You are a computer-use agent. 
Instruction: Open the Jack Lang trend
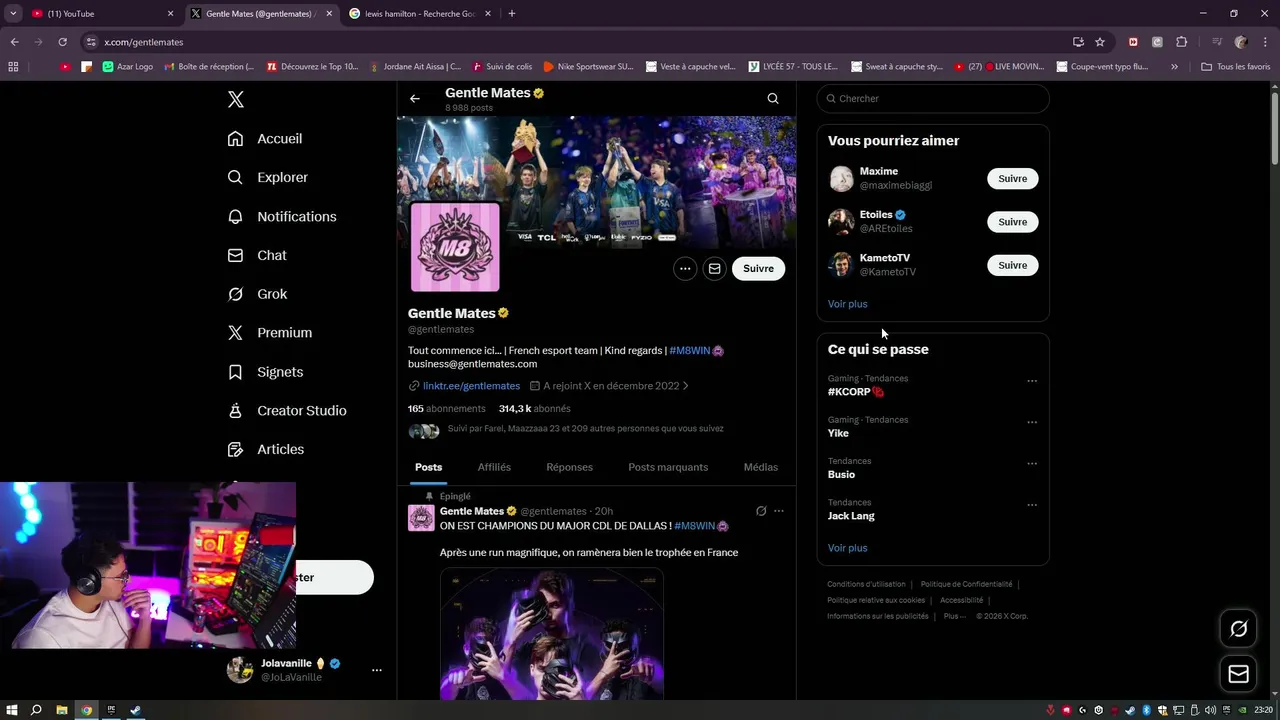click(x=851, y=516)
